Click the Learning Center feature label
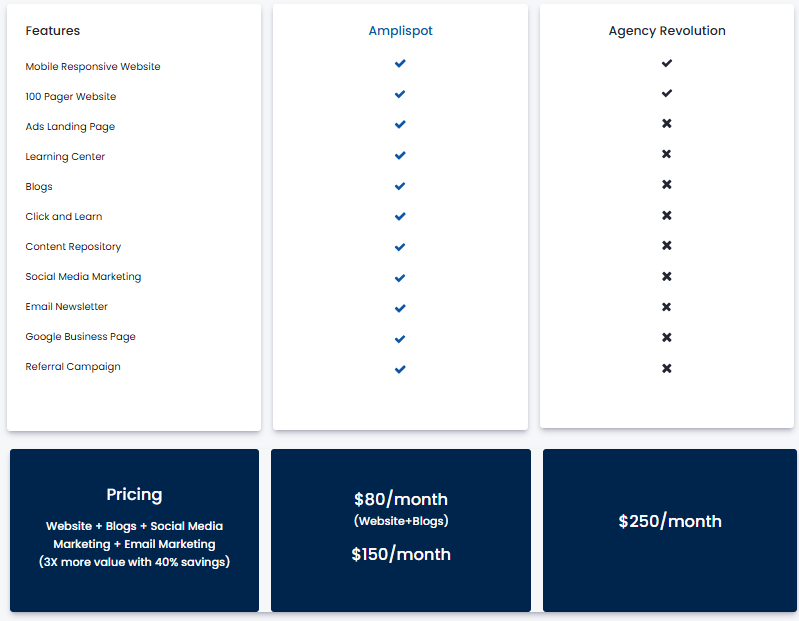 (65, 156)
